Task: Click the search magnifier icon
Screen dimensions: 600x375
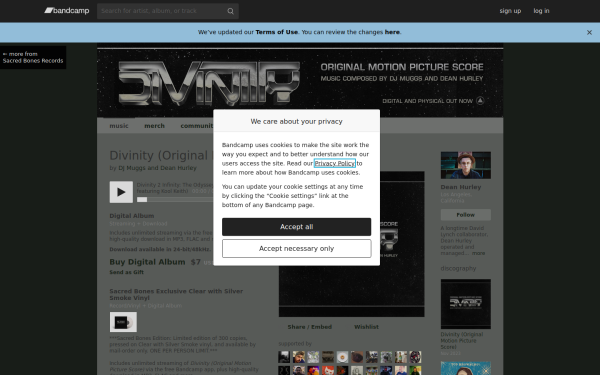Action: (x=230, y=11)
